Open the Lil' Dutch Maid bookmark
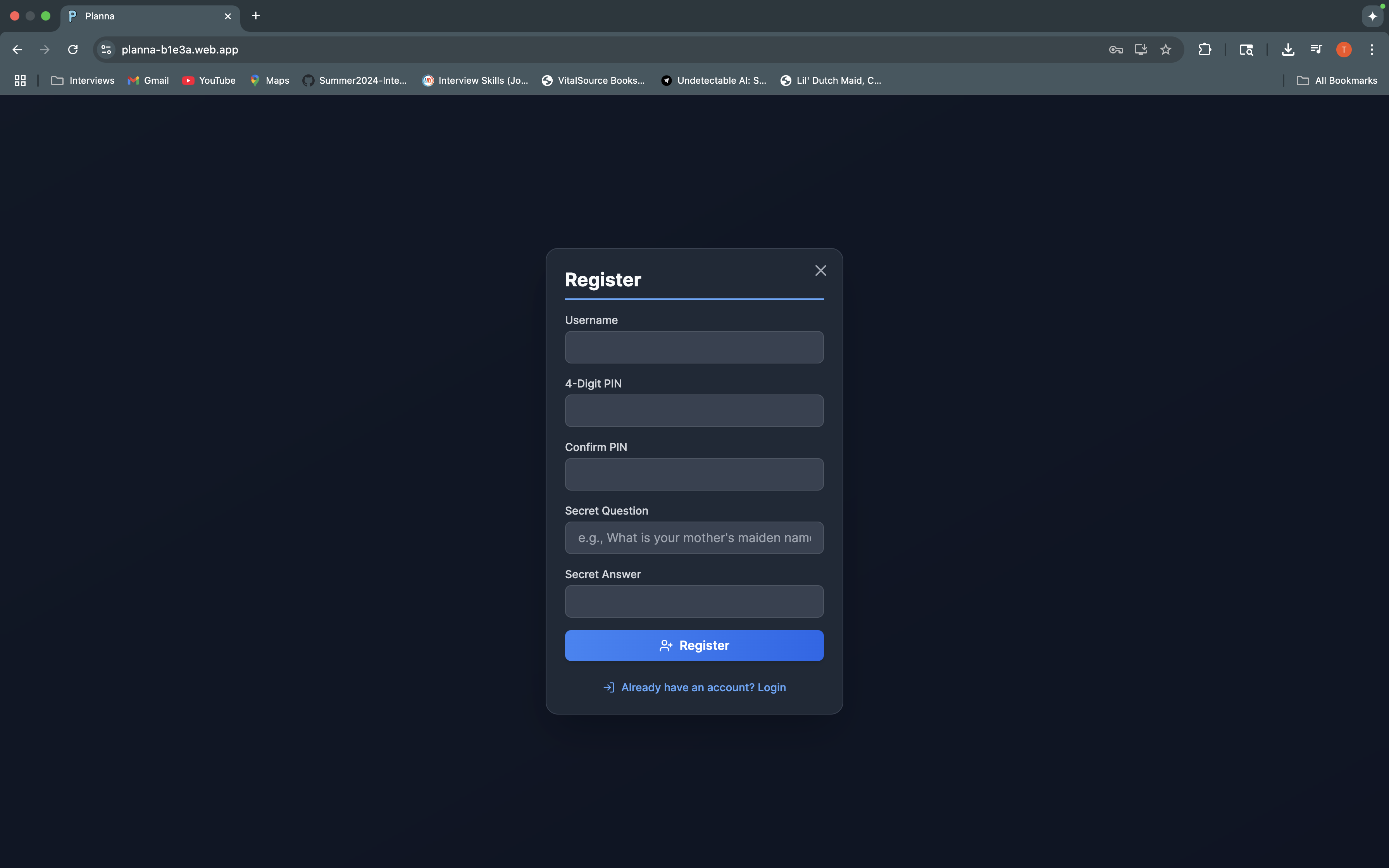 [831, 80]
